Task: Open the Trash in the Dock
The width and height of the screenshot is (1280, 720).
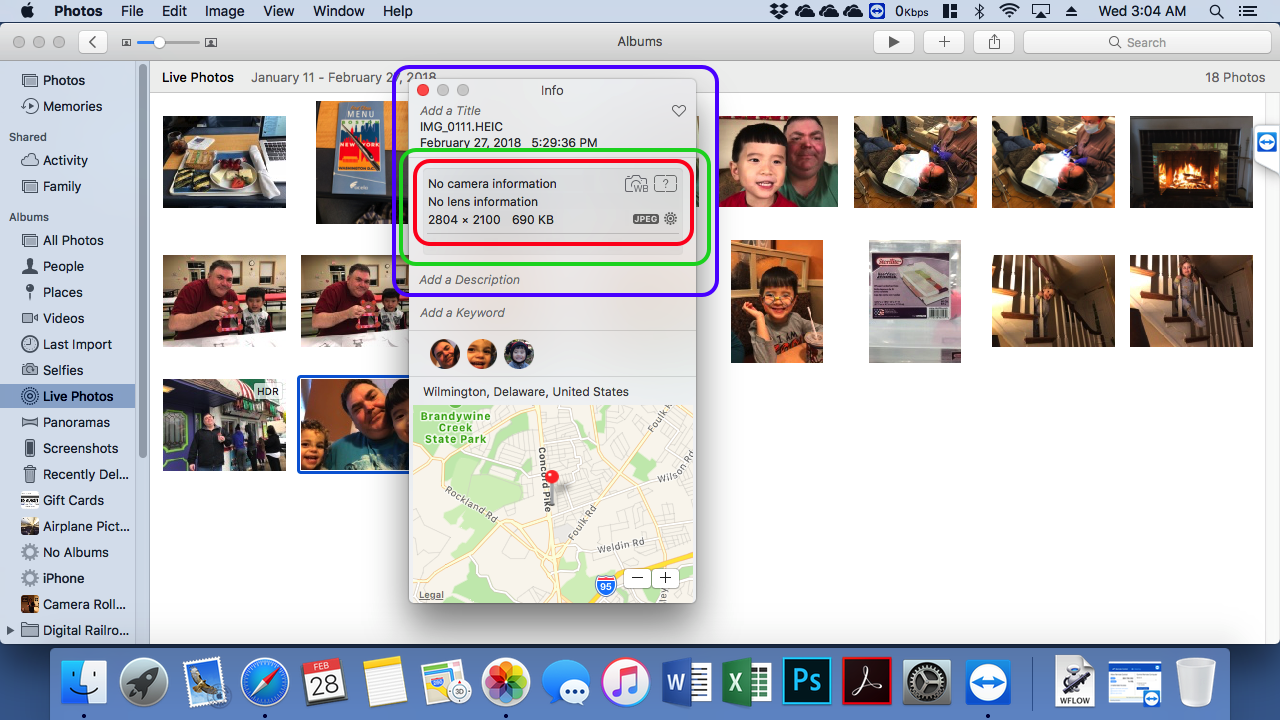Action: 1196,684
